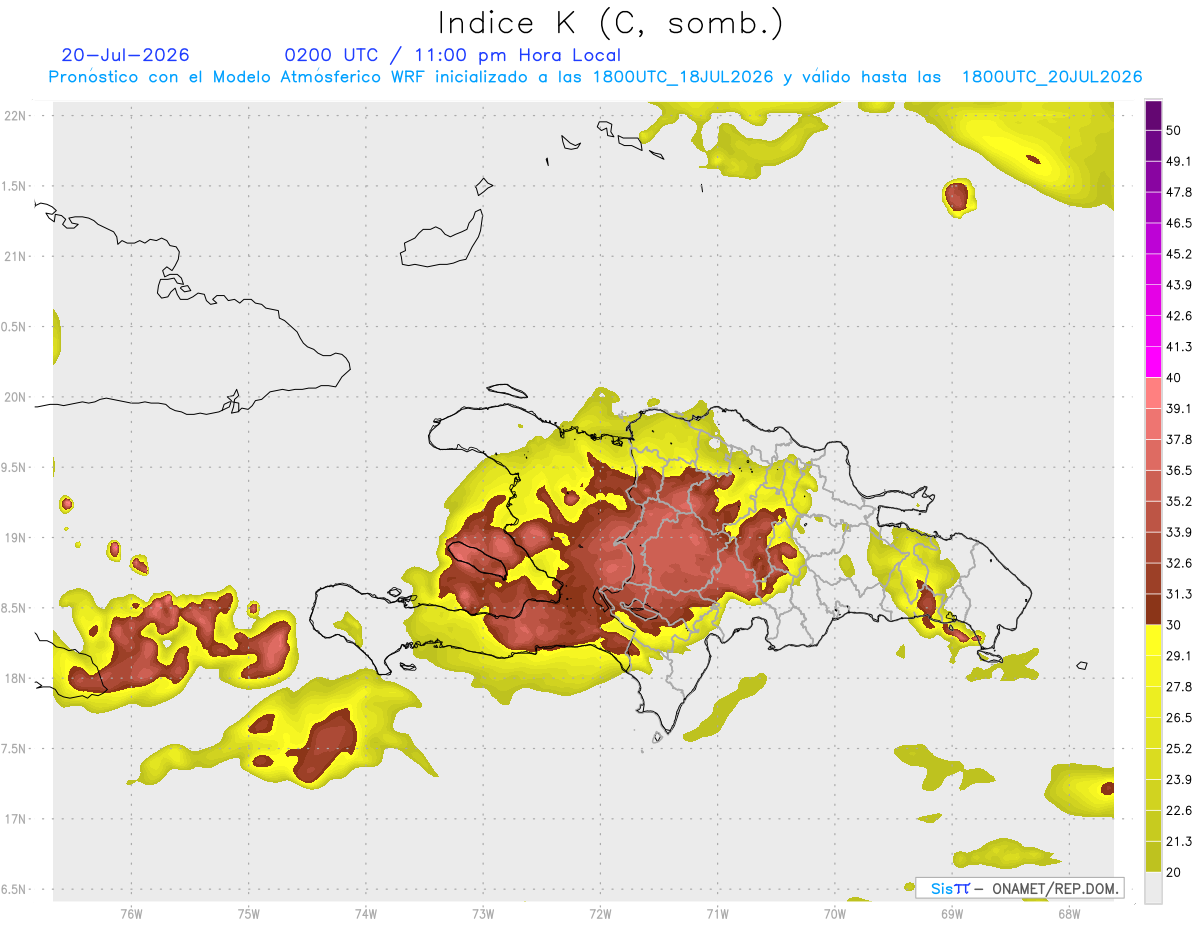Click the "Indice K (C, somb.)" chart title
Image resolution: width=1200 pixels, height=927 pixels.
pos(611,23)
